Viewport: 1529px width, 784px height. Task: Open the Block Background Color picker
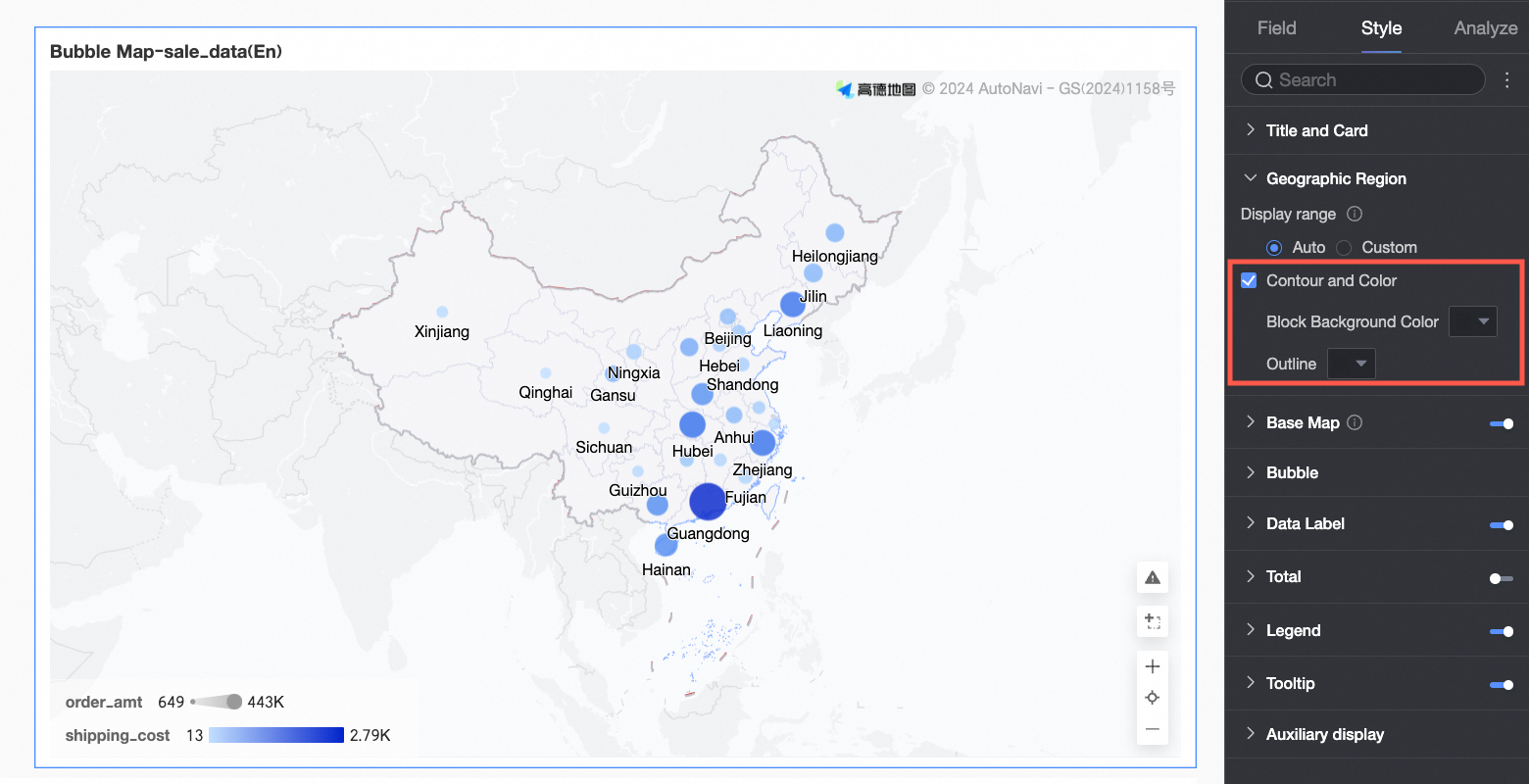click(1473, 321)
